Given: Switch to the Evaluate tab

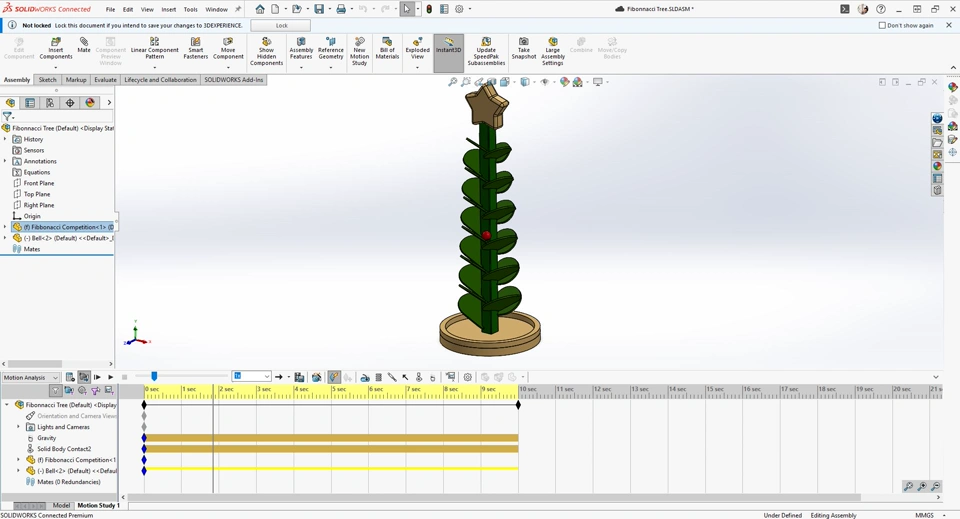Looking at the screenshot, I should (105, 80).
